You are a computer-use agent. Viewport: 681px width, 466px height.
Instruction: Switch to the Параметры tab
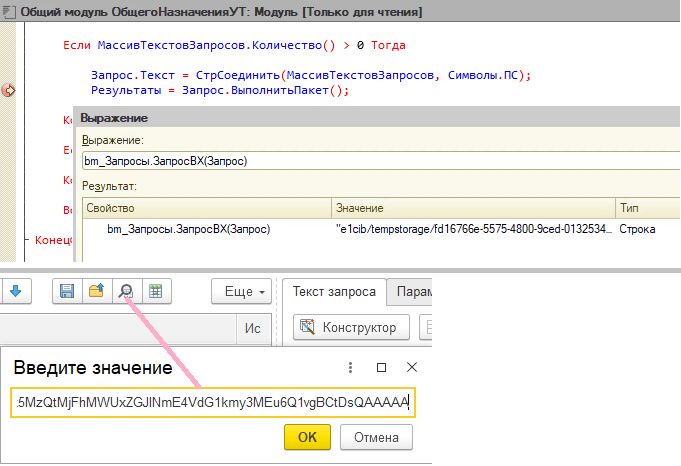[410, 291]
